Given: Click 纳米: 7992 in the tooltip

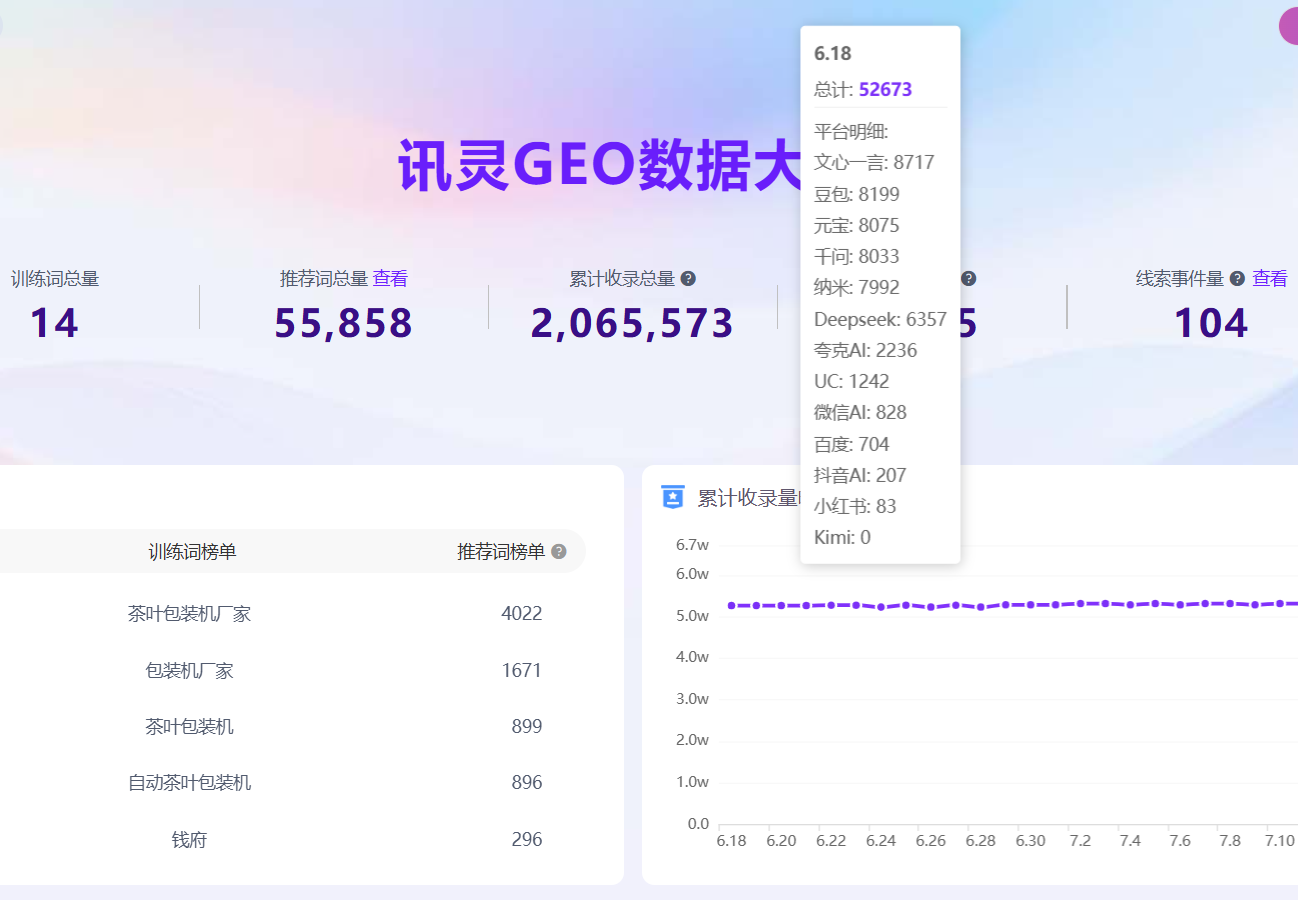Looking at the screenshot, I should pyautogui.click(x=857, y=287).
